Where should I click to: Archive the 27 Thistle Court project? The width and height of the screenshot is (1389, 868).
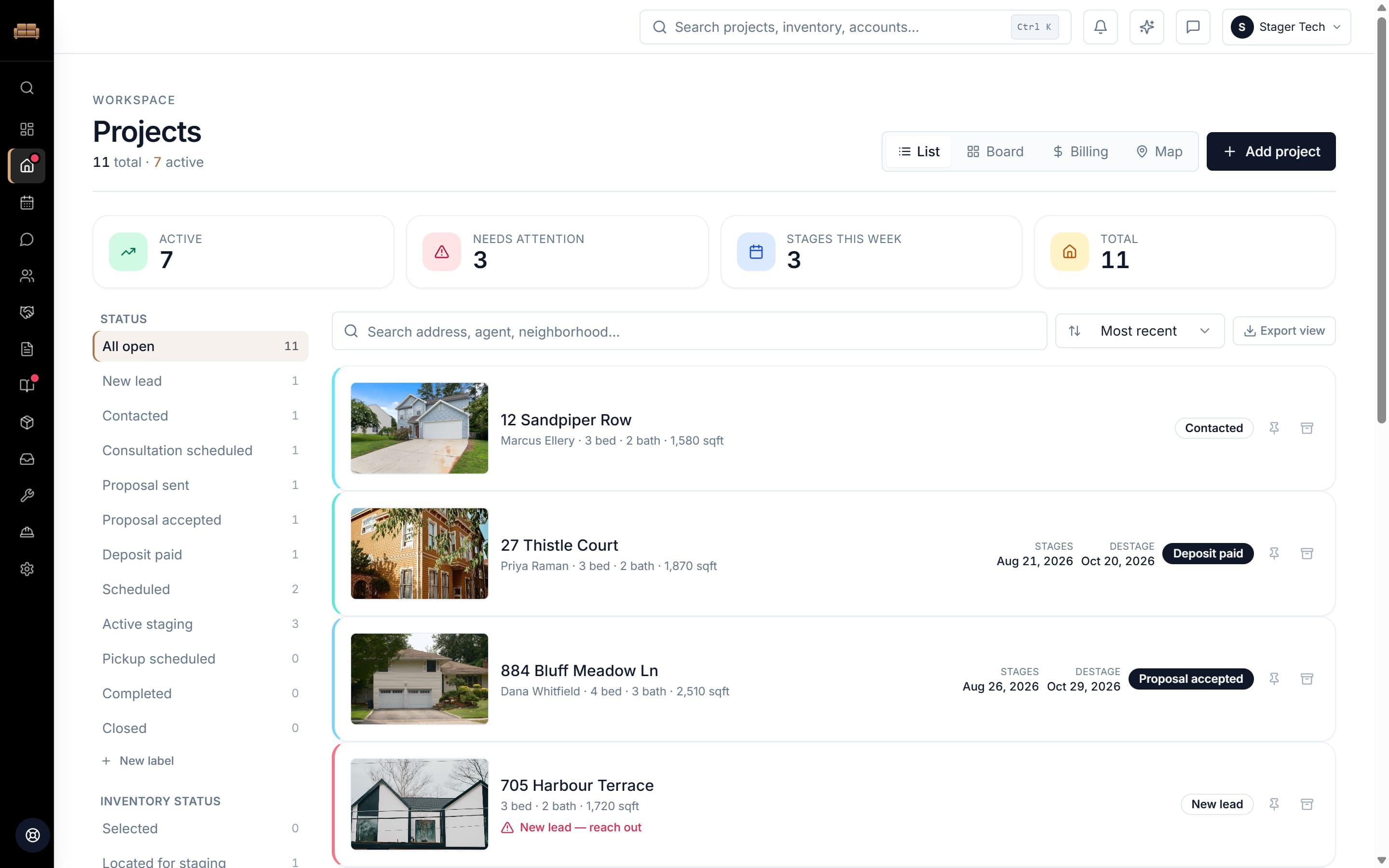[x=1307, y=554]
